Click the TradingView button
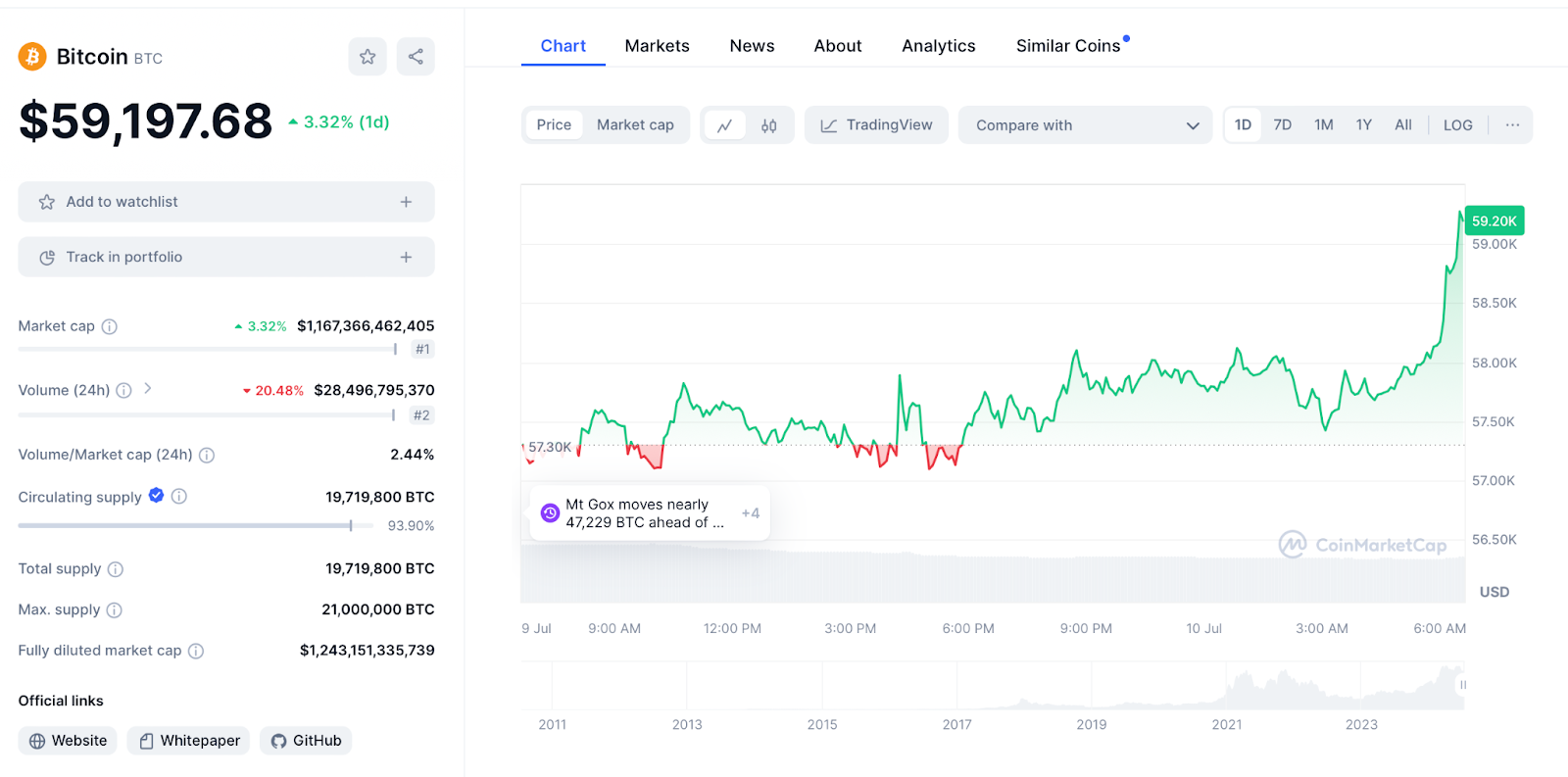The height and width of the screenshot is (777, 1568). (x=876, y=125)
